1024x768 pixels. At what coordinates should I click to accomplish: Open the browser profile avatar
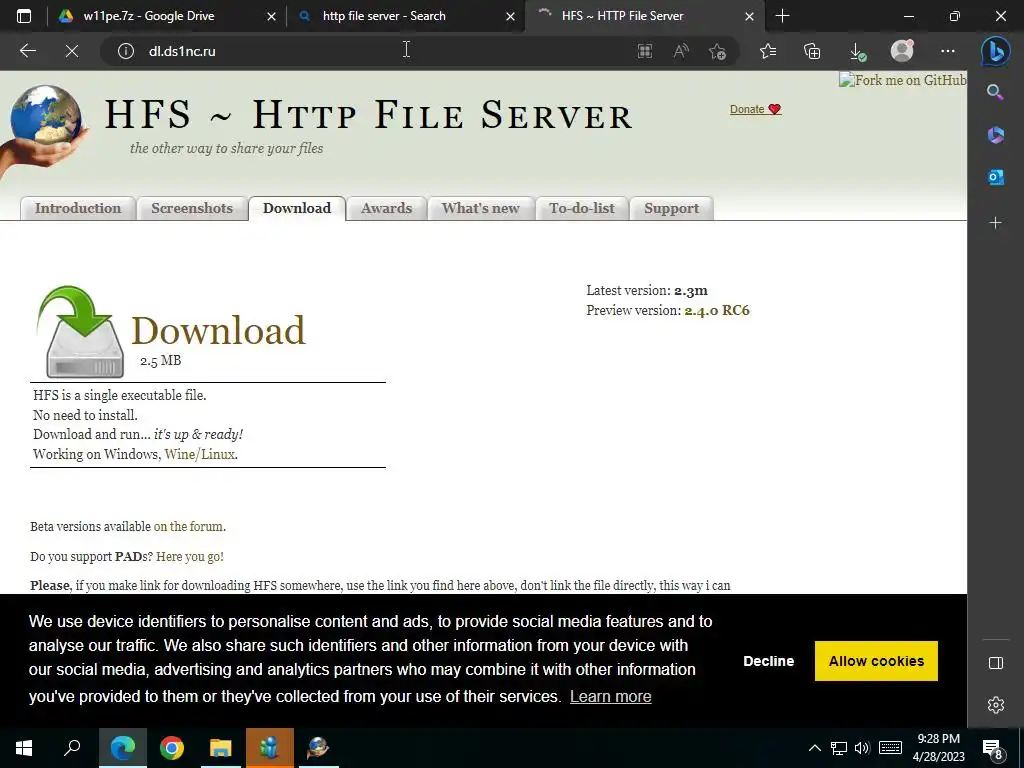[x=902, y=51]
